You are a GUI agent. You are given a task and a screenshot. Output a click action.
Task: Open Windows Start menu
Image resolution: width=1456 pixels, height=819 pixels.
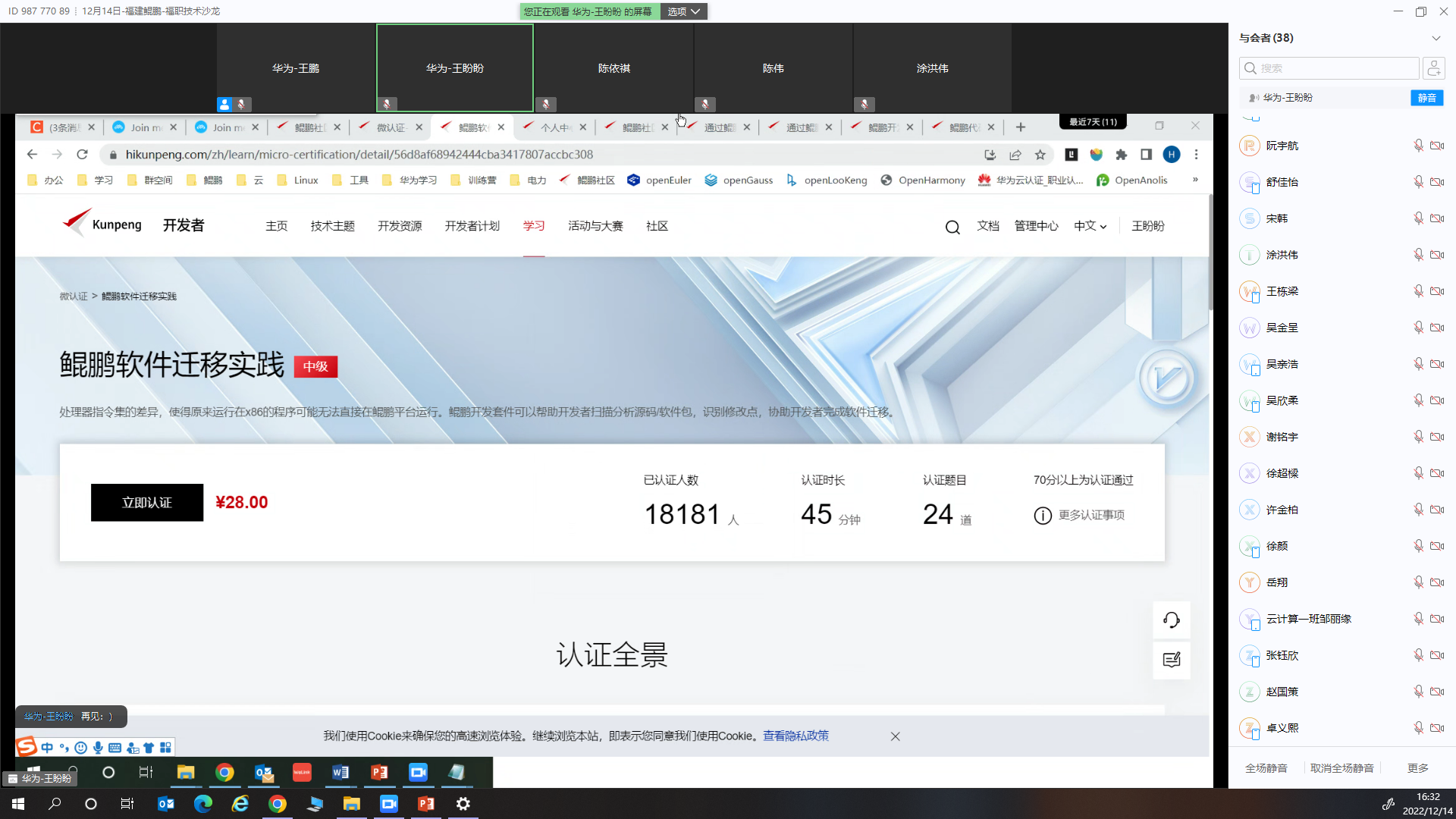[18, 804]
